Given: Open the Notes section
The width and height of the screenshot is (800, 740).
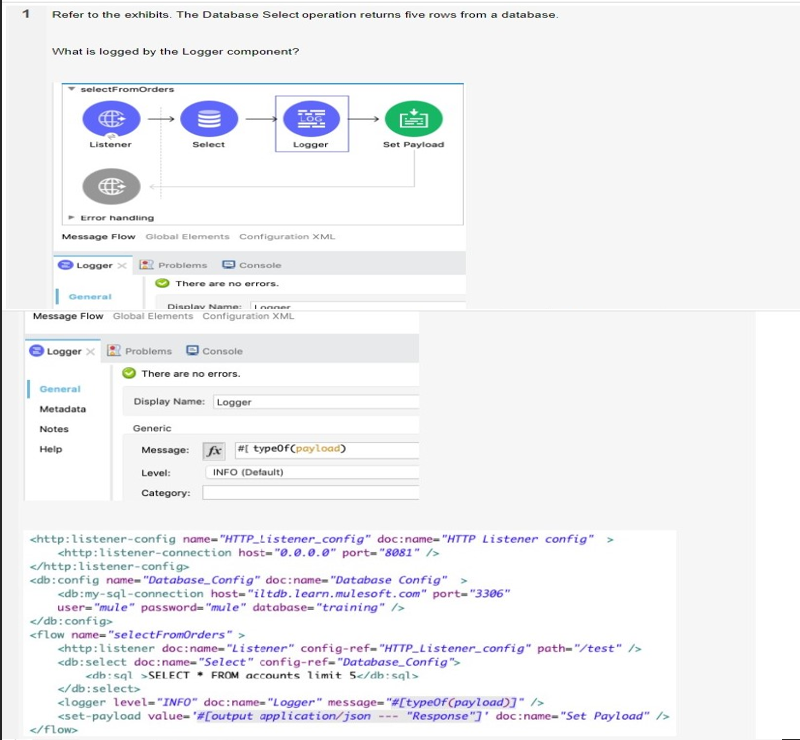Looking at the screenshot, I should [x=54, y=429].
